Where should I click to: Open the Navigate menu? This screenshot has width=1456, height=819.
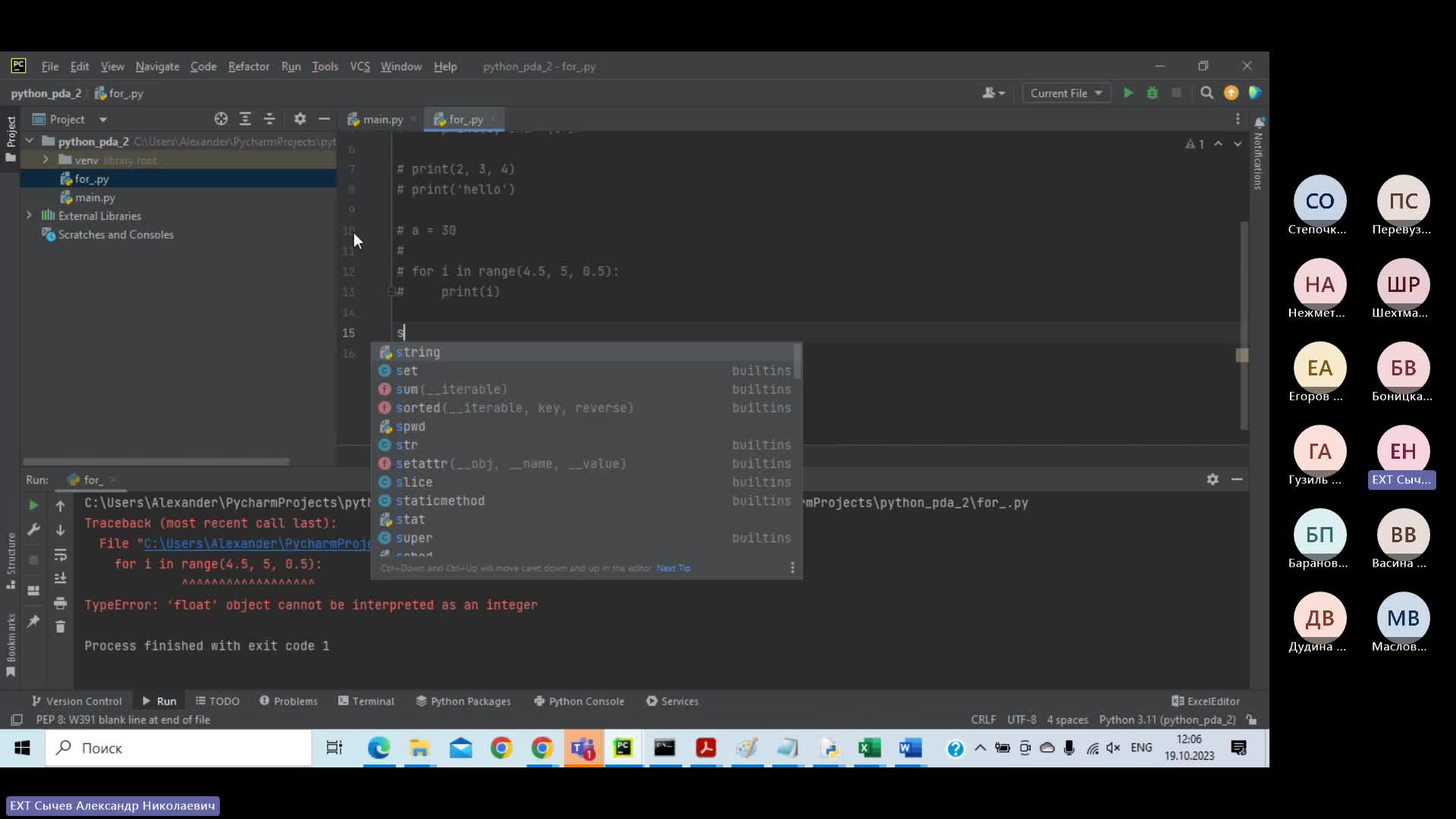[157, 67]
